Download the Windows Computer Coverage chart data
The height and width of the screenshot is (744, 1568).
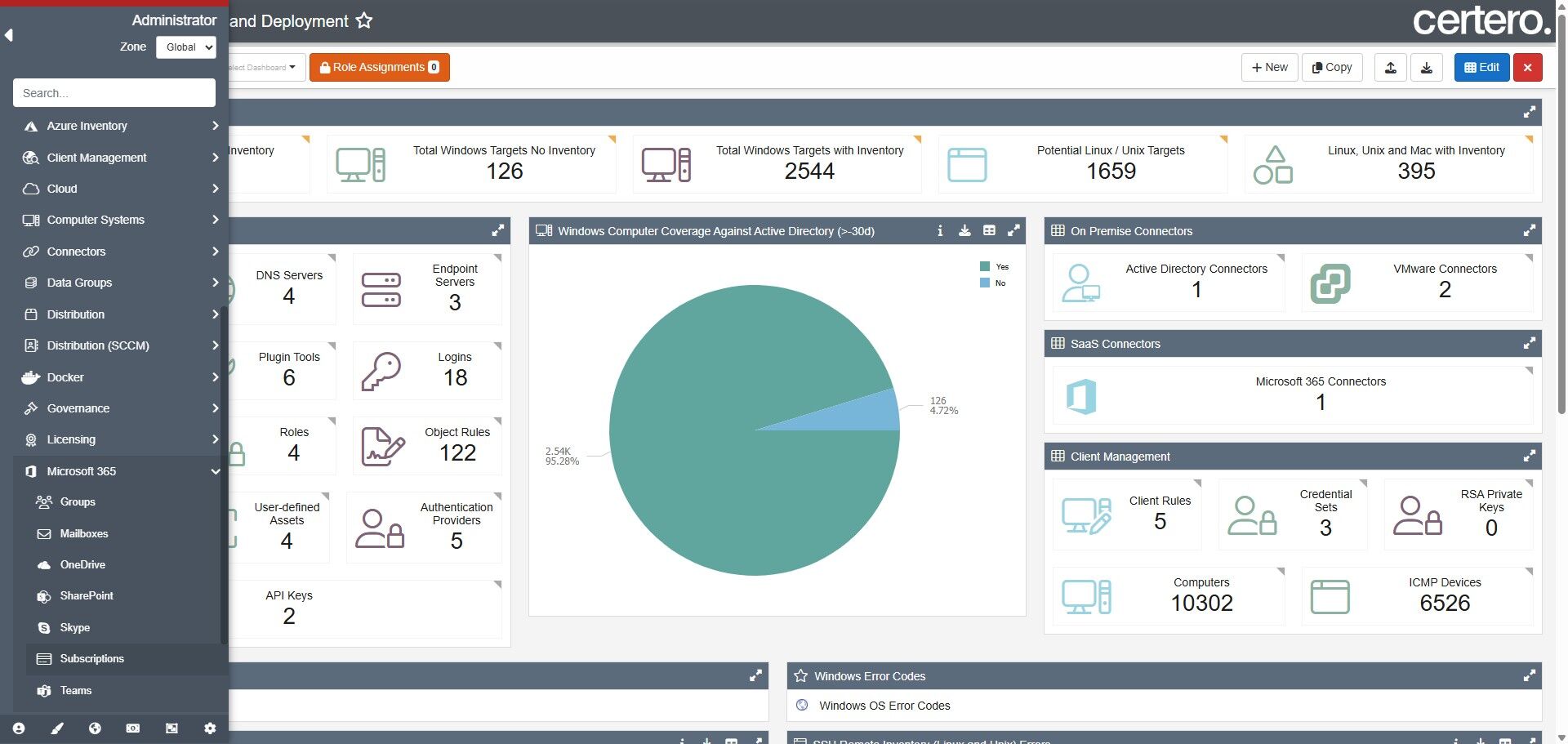[x=964, y=231]
